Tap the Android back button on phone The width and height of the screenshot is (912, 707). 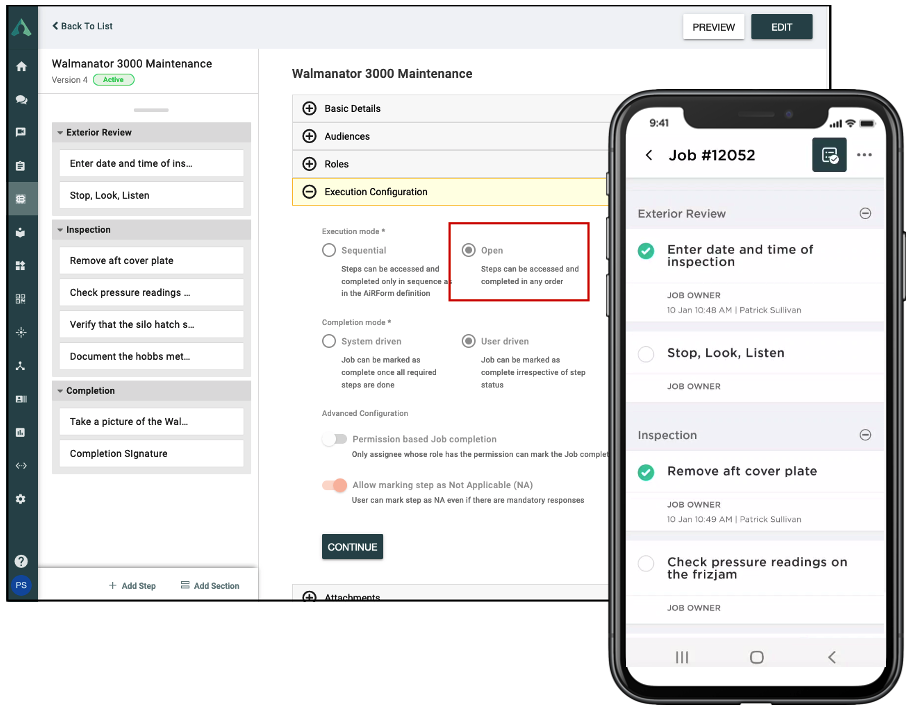tap(832, 657)
